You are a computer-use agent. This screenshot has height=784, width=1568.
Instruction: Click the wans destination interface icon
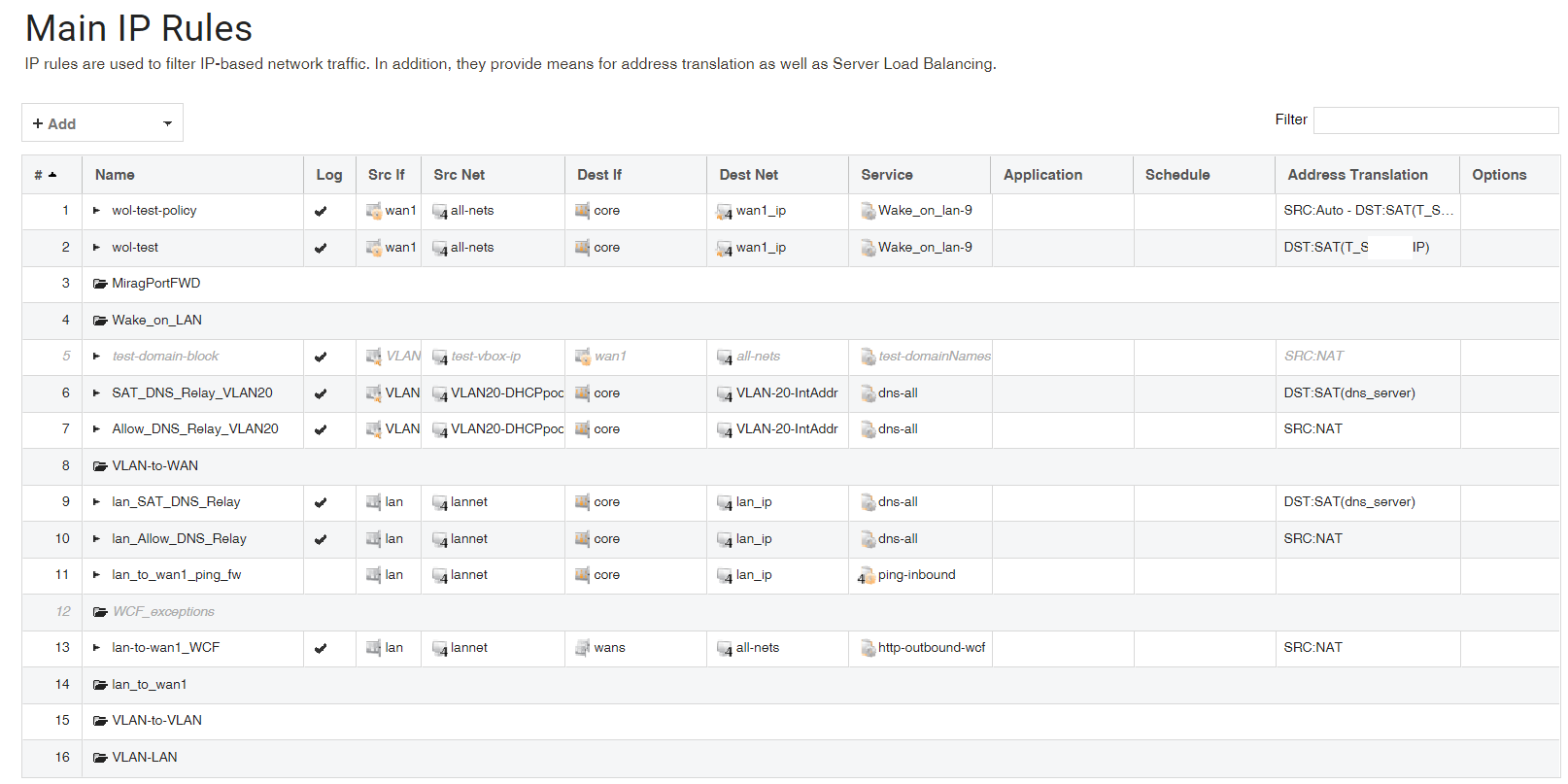[x=583, y=648]
